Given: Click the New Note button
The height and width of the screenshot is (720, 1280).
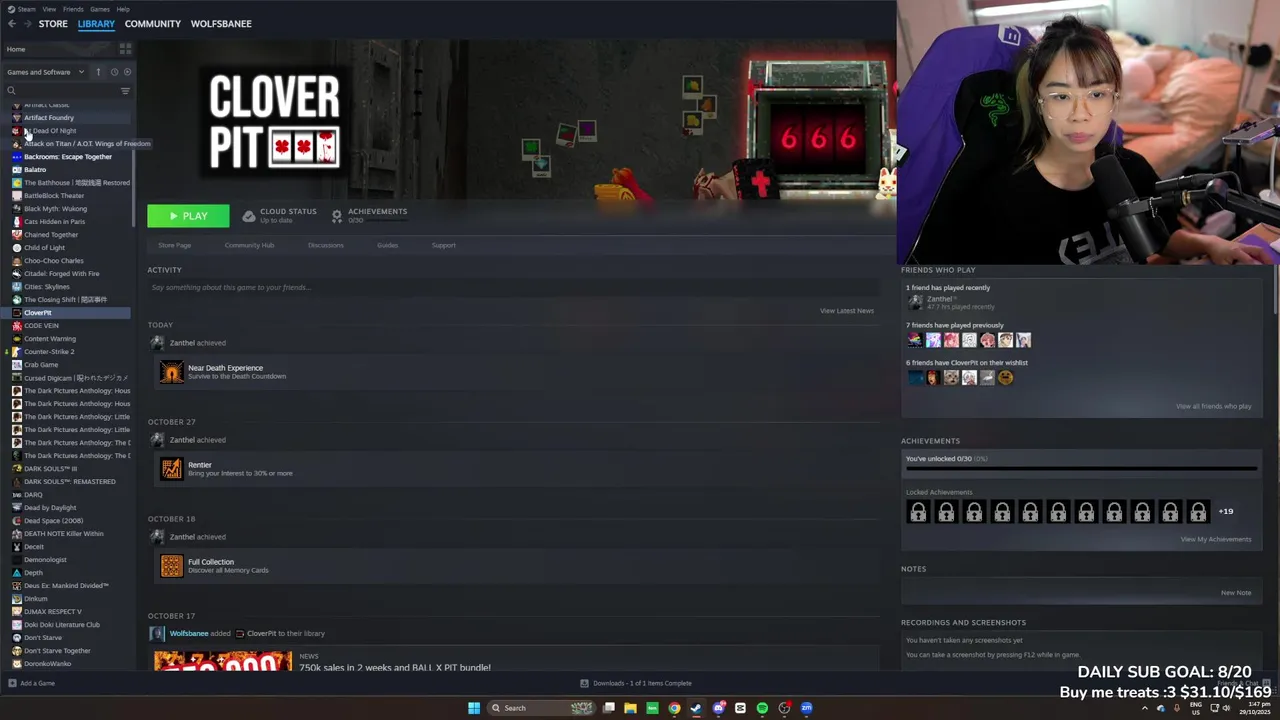Looking at the screenshot, I should tap(1236, 593).
